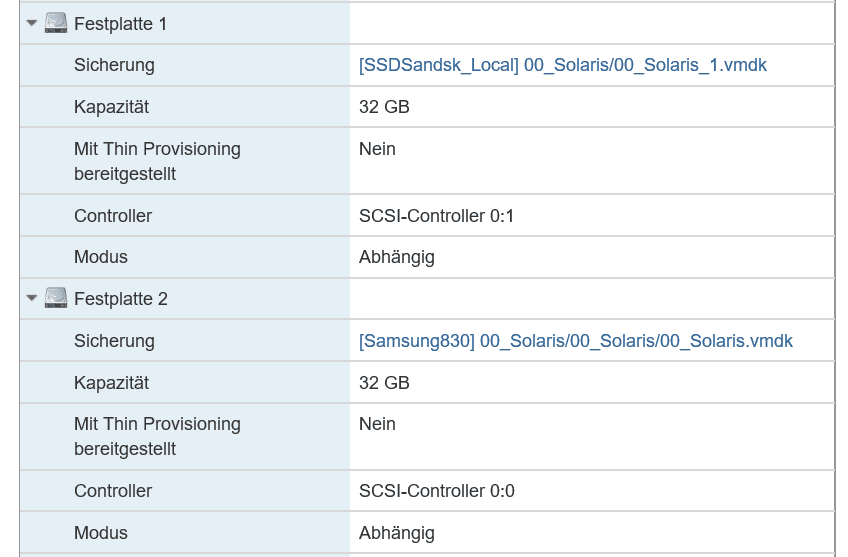Click the SCSI-Controller 0:1 value
Screen dimensions: 848x557
[436, 216]
